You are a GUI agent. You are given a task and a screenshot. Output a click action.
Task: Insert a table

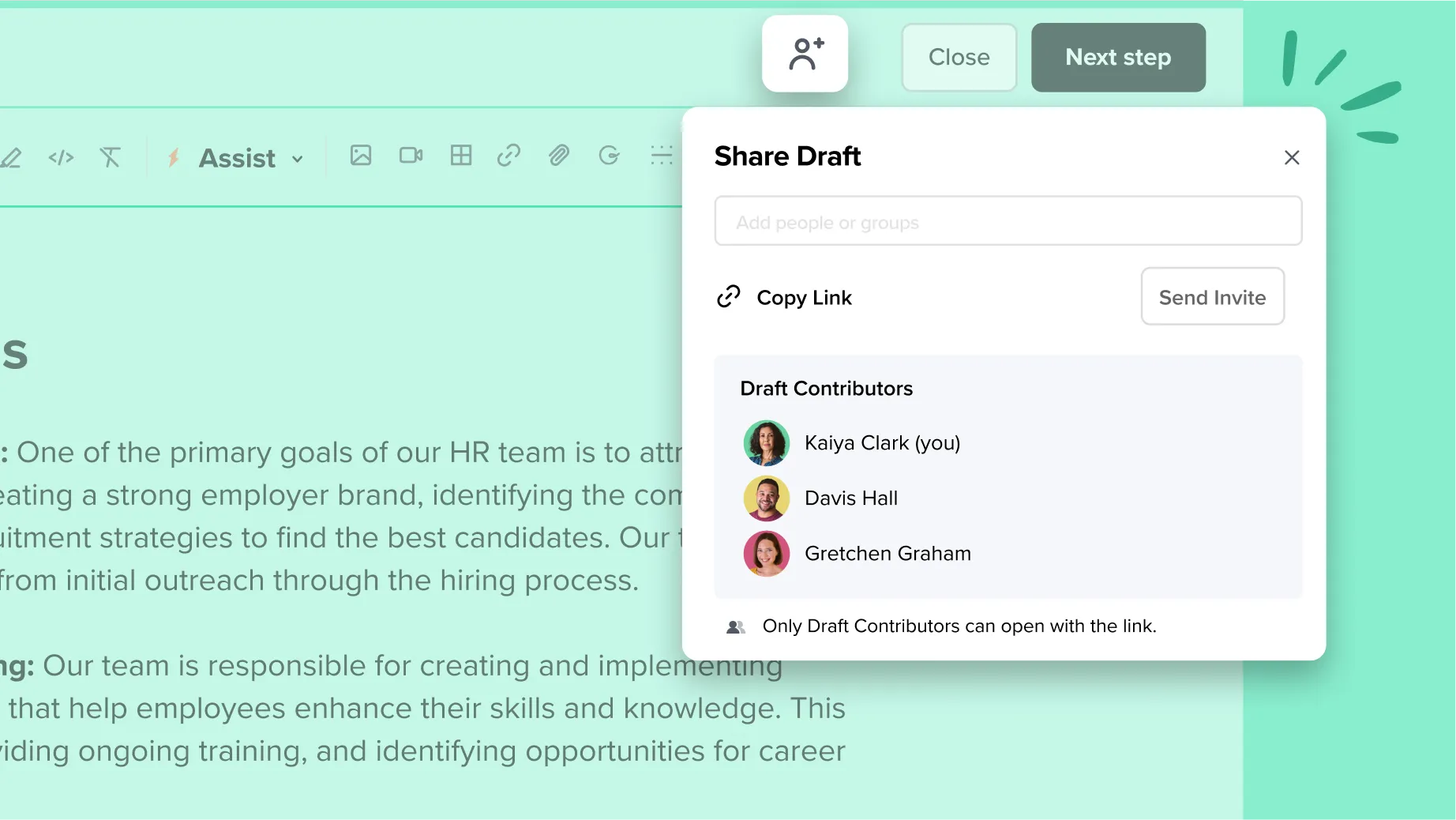(x=461, y=156)
